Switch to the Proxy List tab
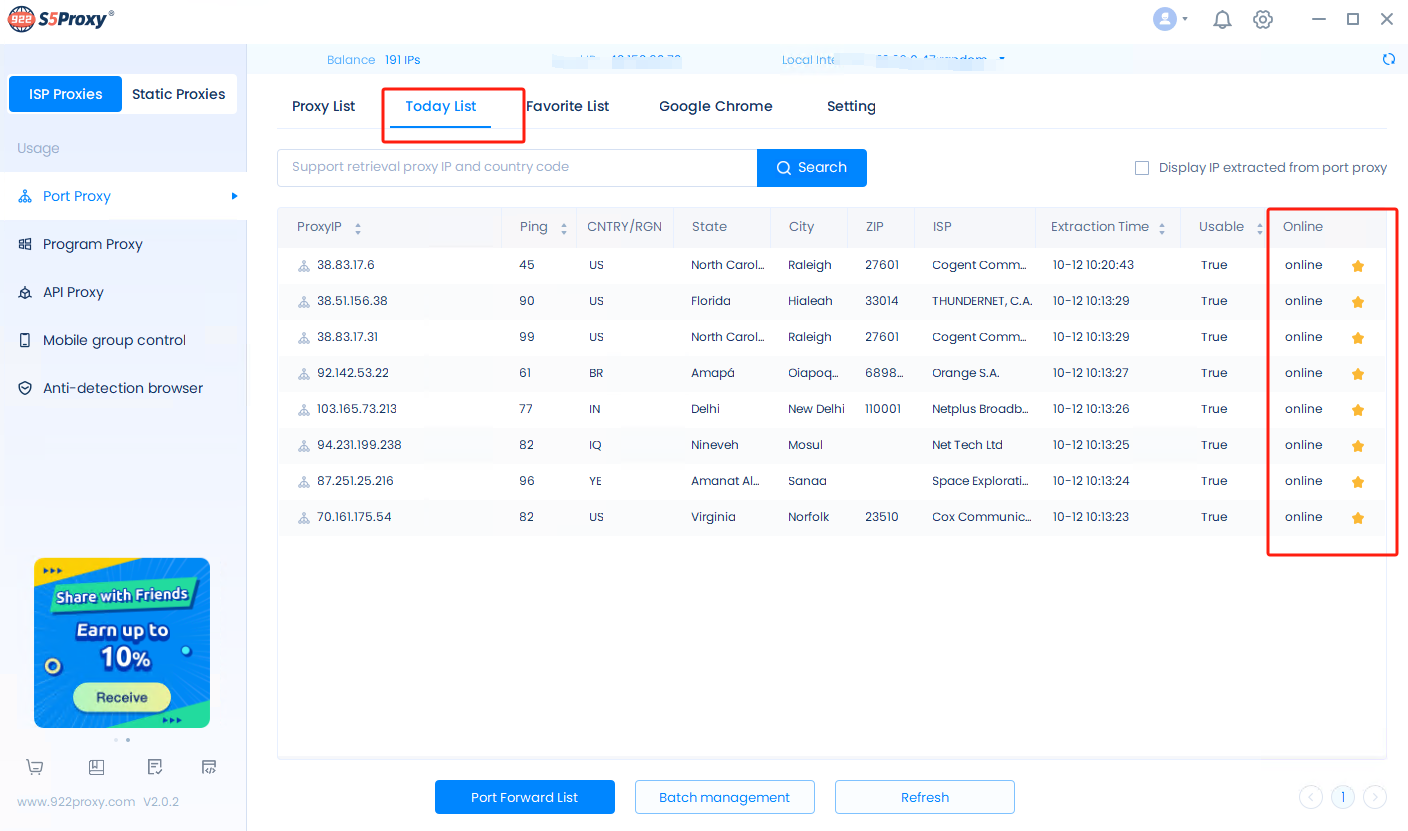Viewport: 1408px width, 831px height. click(x=323, y=106)
